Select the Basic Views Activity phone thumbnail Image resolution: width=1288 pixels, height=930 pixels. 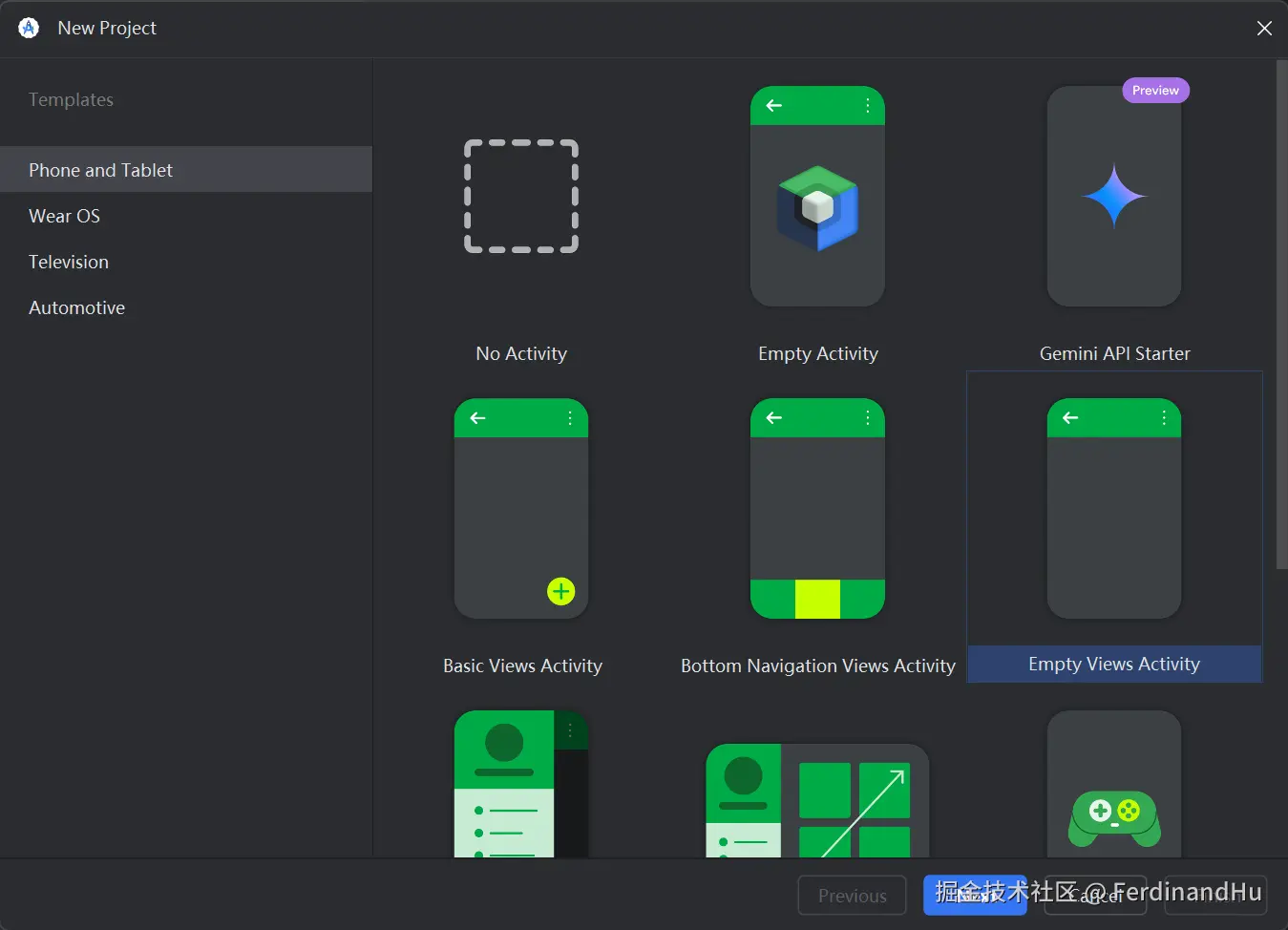tap(521, 509)
